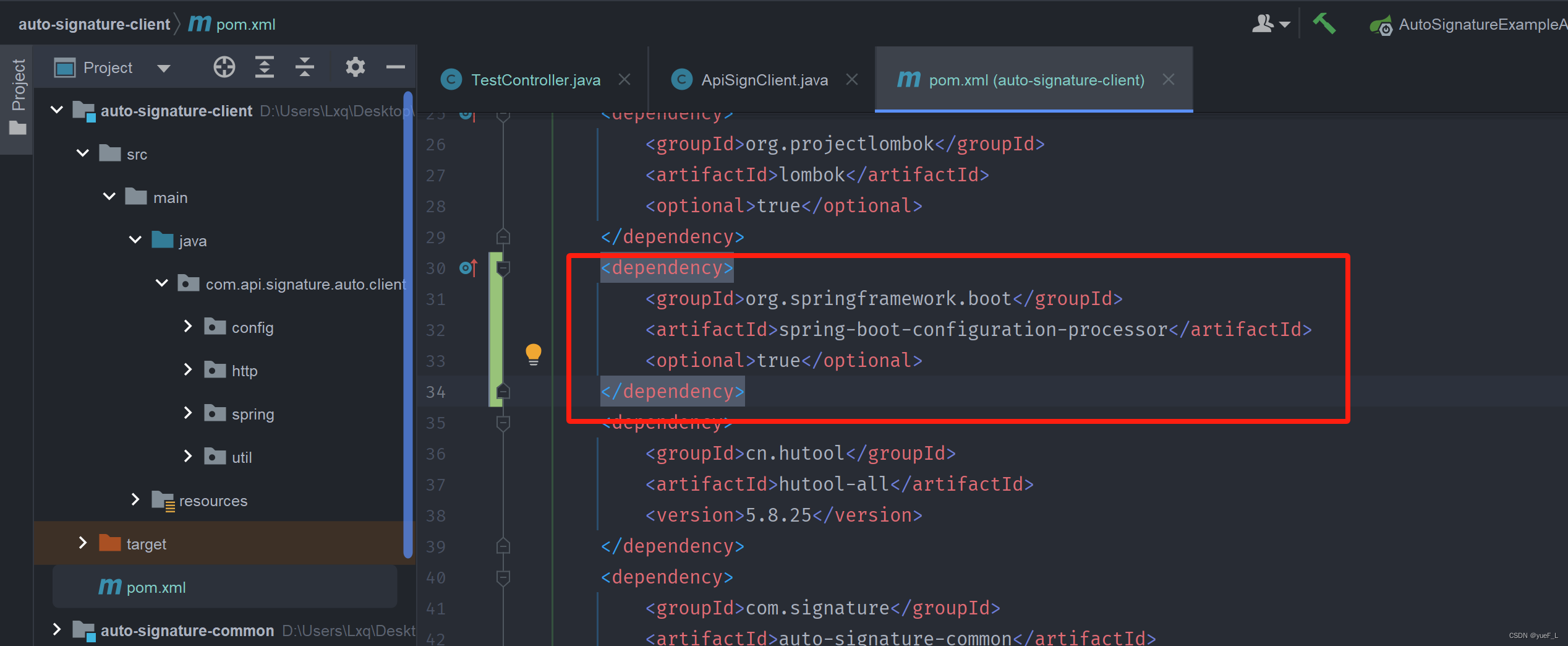Image resolution: width=1568 pixels, height=646 pixels.
Task: Click the intention bulb beside line 33
Action: [533, 354]
